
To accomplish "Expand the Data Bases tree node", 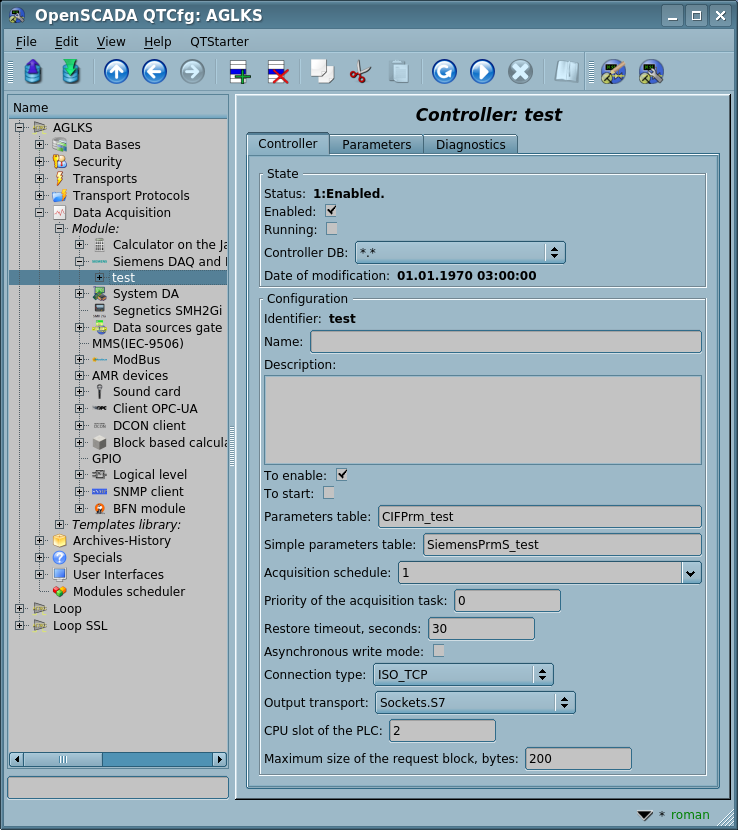I will pos(39,144).
